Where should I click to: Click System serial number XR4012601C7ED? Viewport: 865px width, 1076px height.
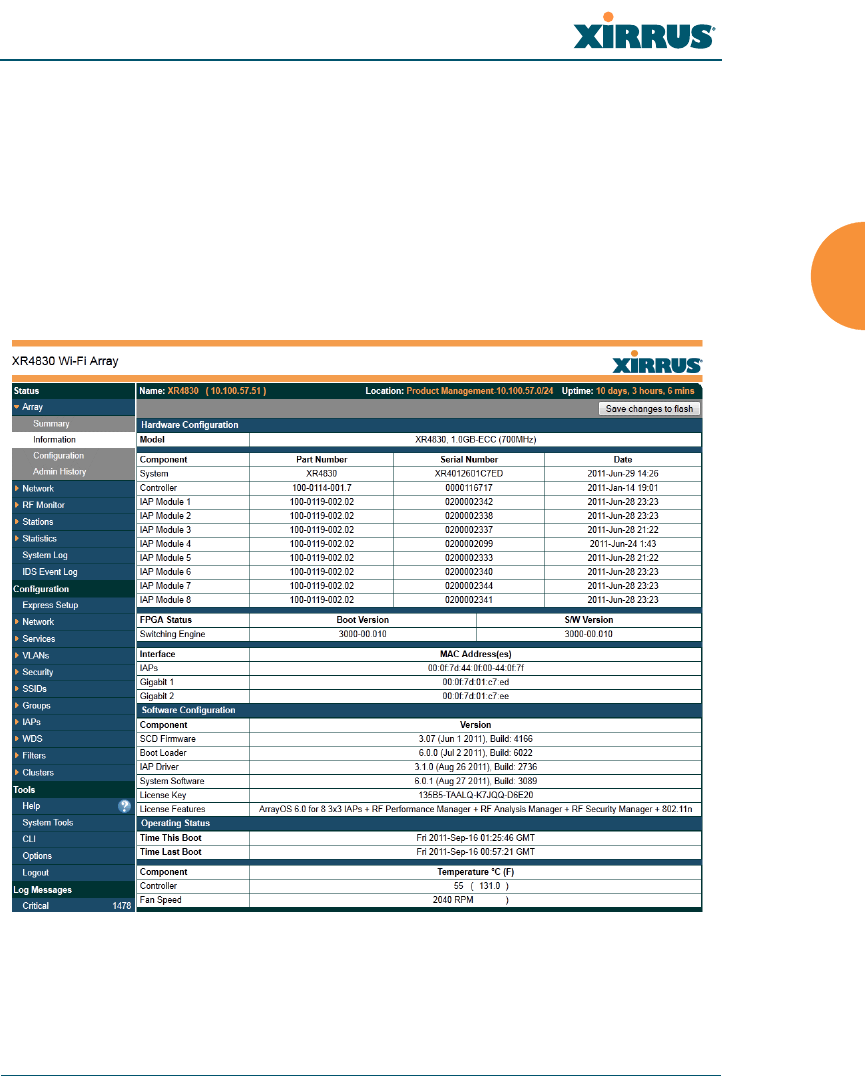(469, 473)
